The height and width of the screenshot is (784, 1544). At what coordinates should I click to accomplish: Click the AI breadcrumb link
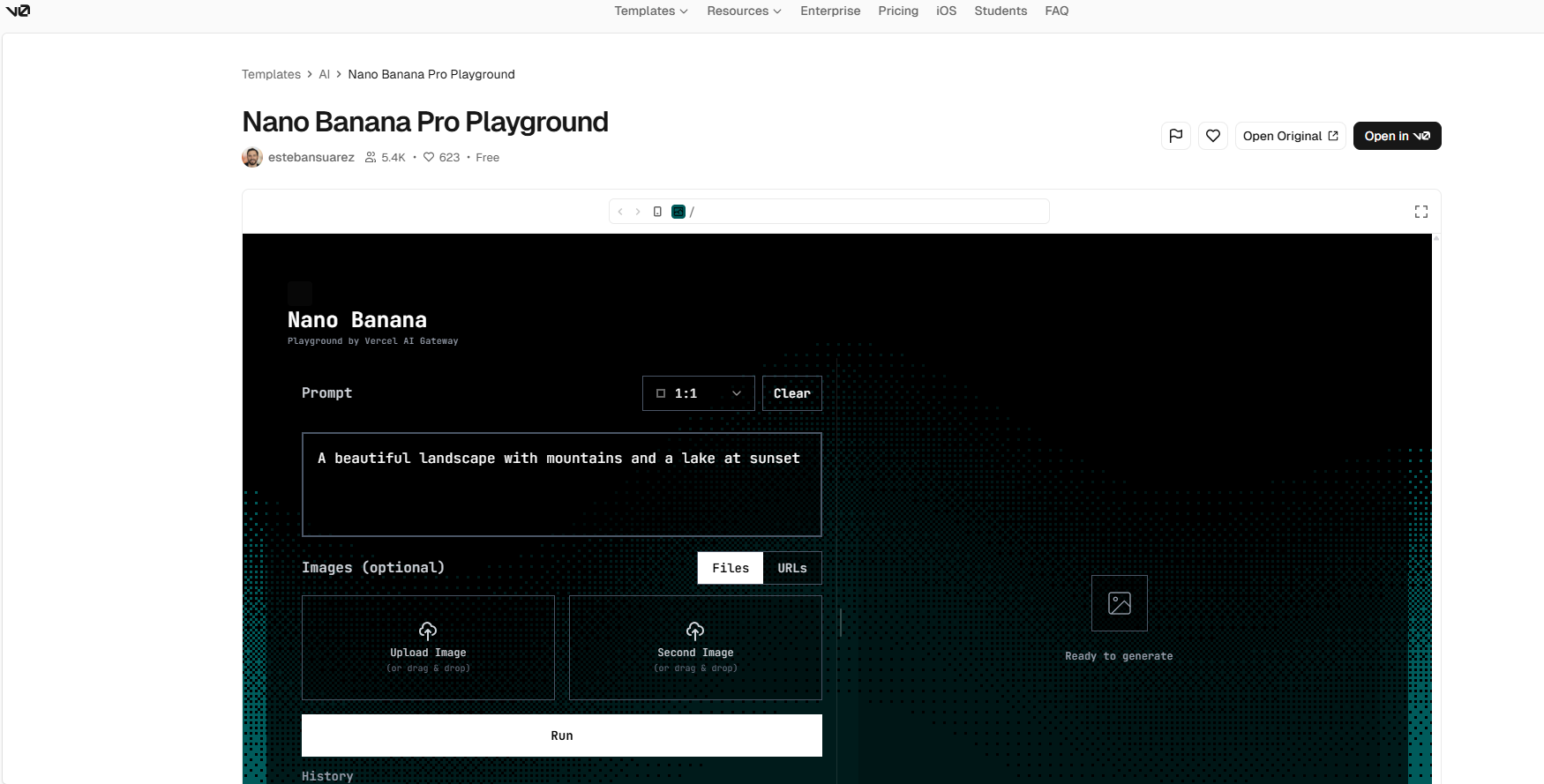click(x=325, y=74)
